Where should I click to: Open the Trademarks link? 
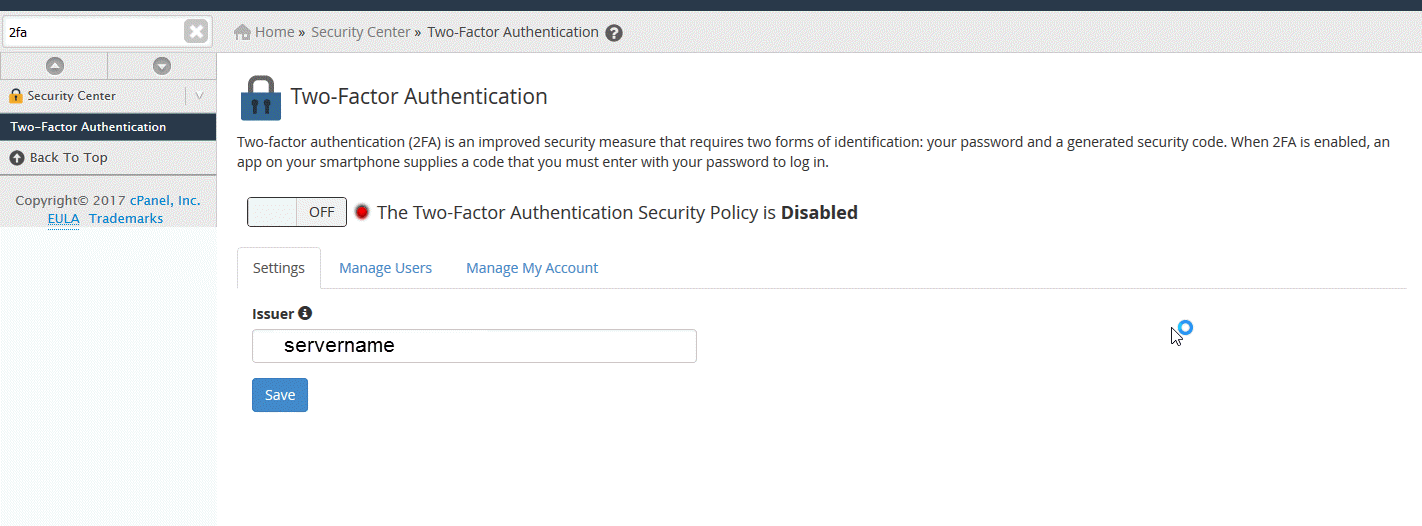pyautogui.click(x=126, y=218)
